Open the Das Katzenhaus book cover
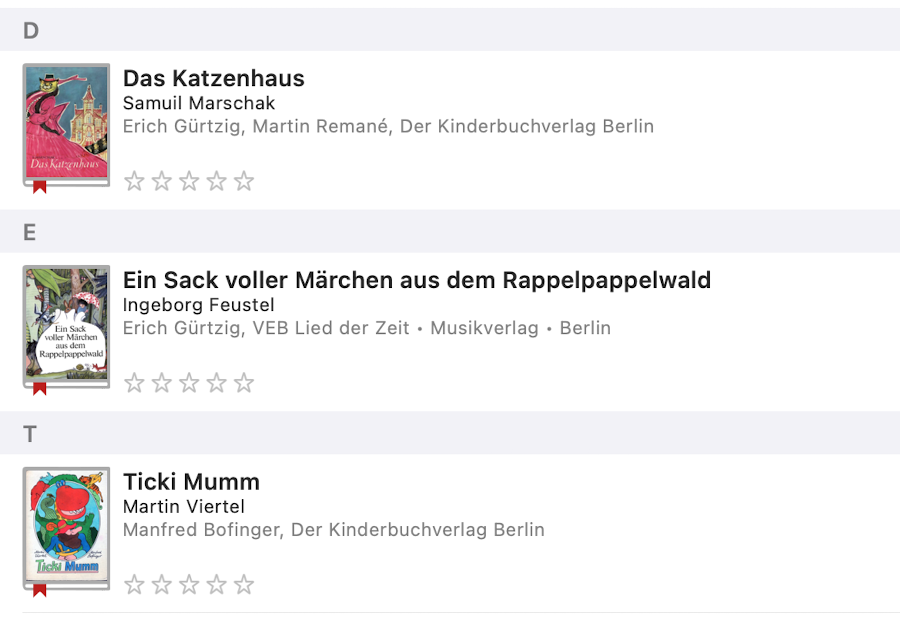This screenshot has width=900, height=634. pyautogui.click(x=66, y=122)
